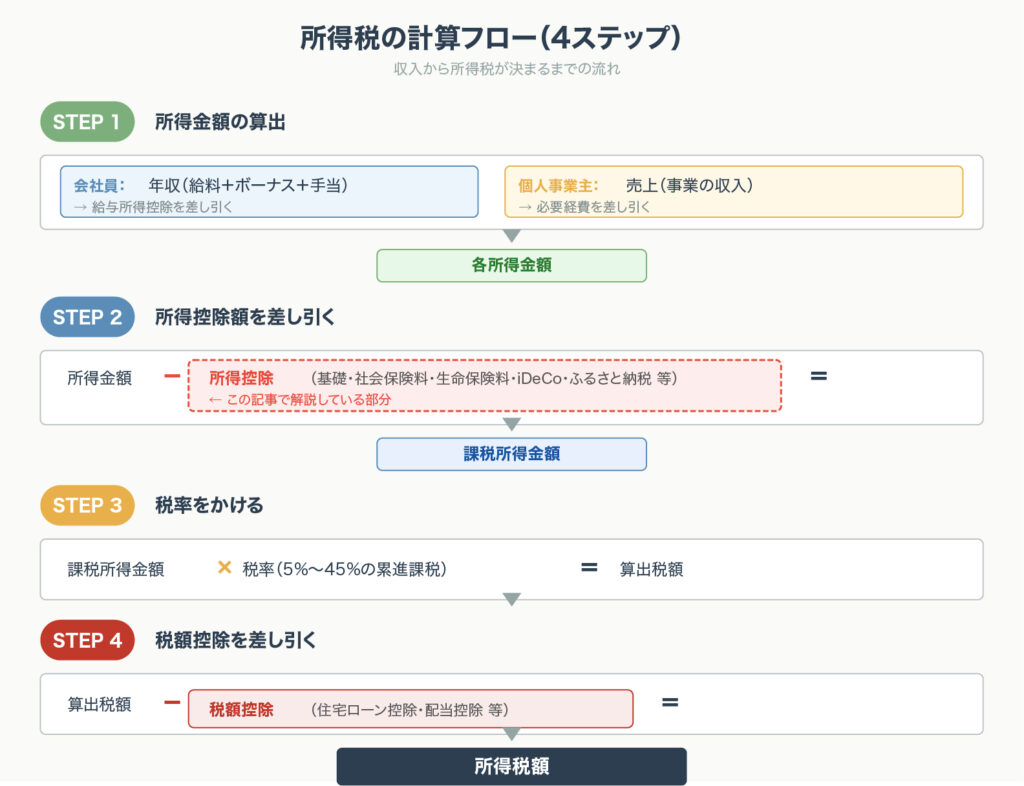
Task: Click the note この記事で解説している部分
Action: [300, 400]
